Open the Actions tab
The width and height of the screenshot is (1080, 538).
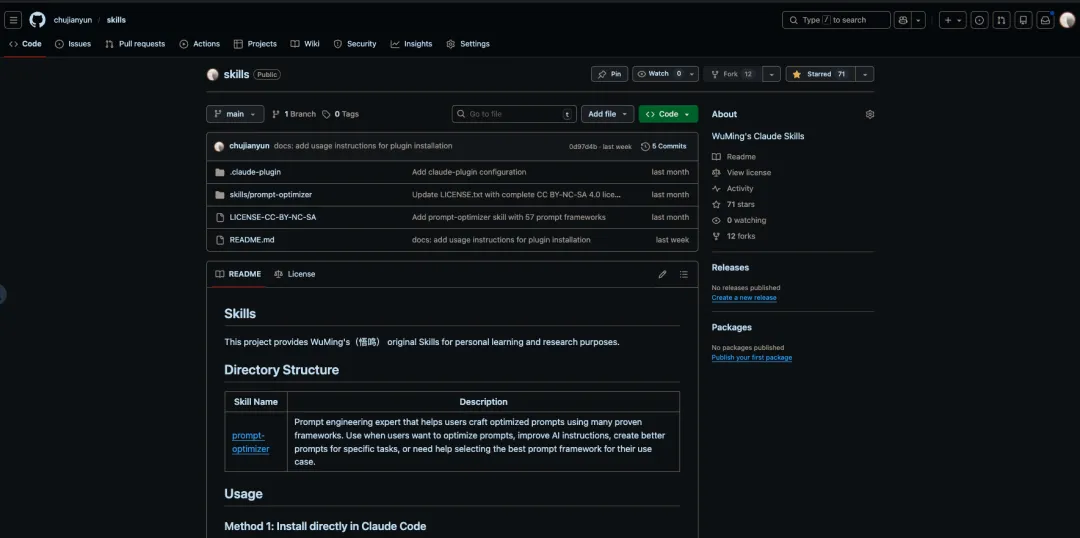(x=200, y=43)
